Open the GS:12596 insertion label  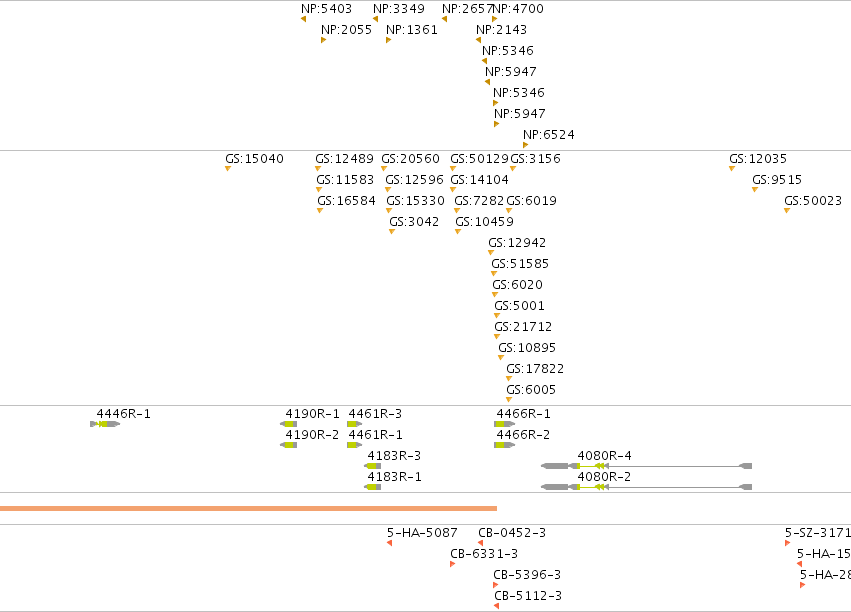pos(414,180)
